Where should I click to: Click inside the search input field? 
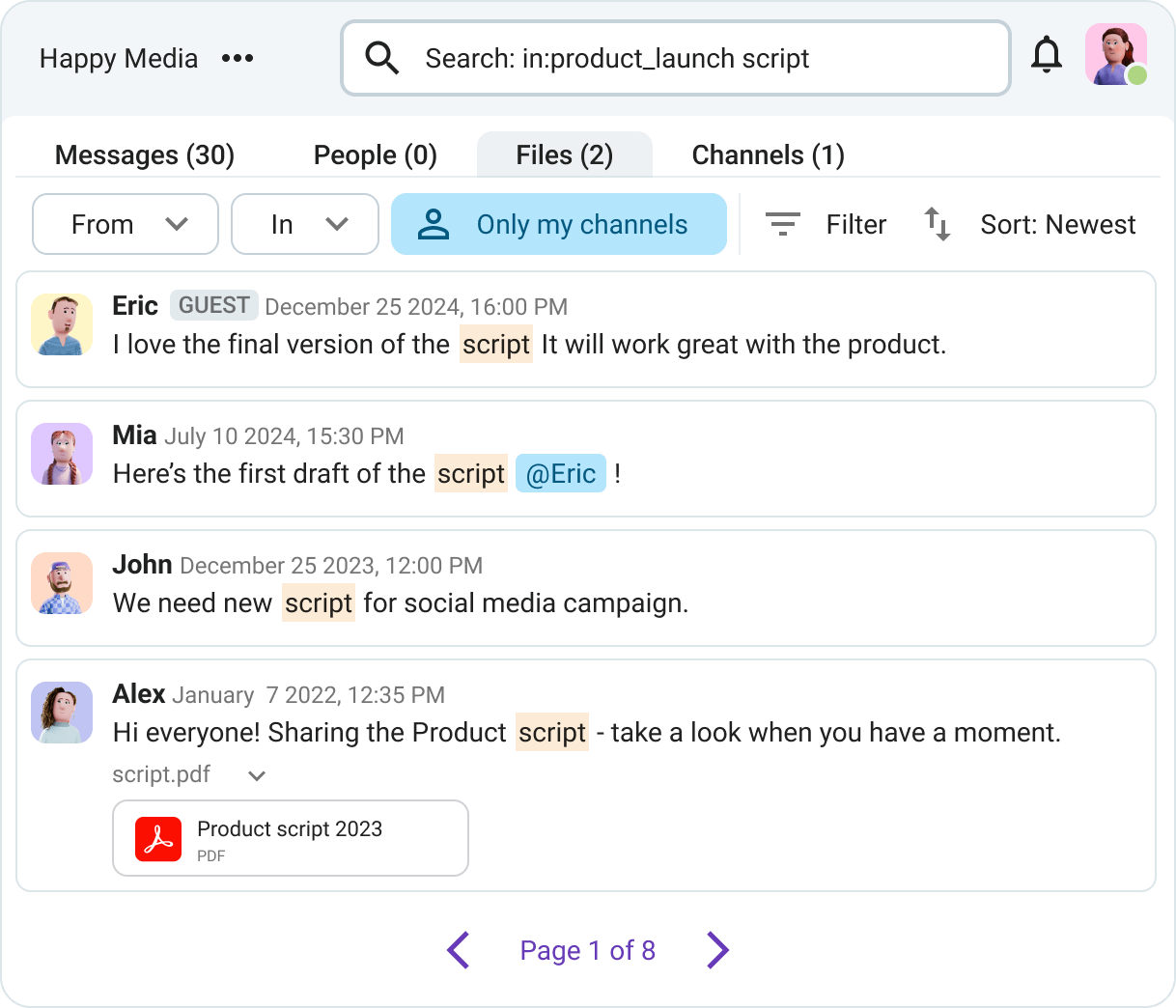pos(676,58)
